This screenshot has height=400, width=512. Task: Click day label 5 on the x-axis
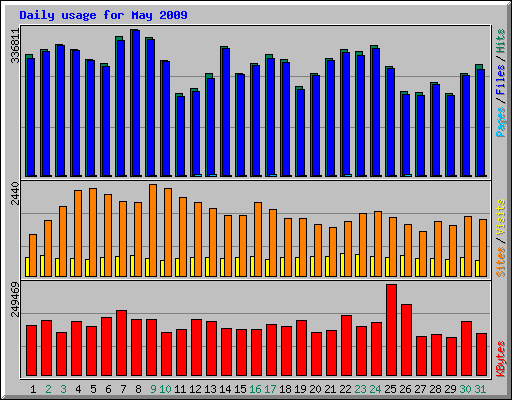tap(93, 389)
